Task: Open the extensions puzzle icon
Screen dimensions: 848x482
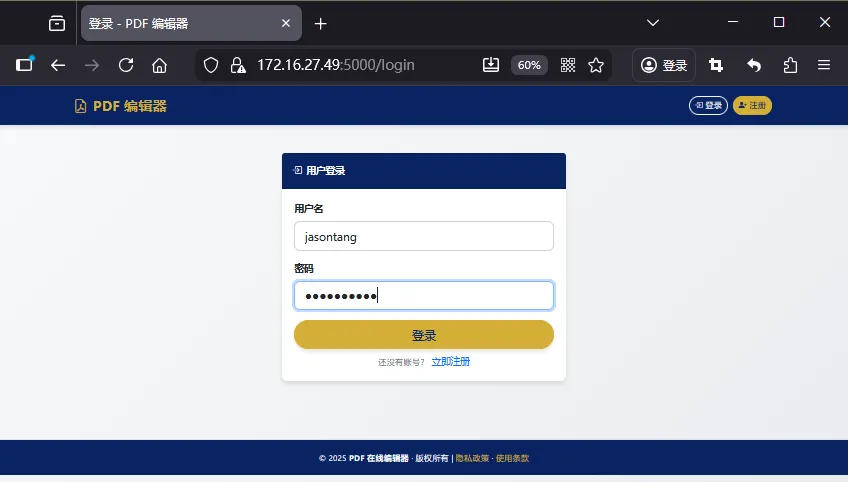Action: coord(790,65)
